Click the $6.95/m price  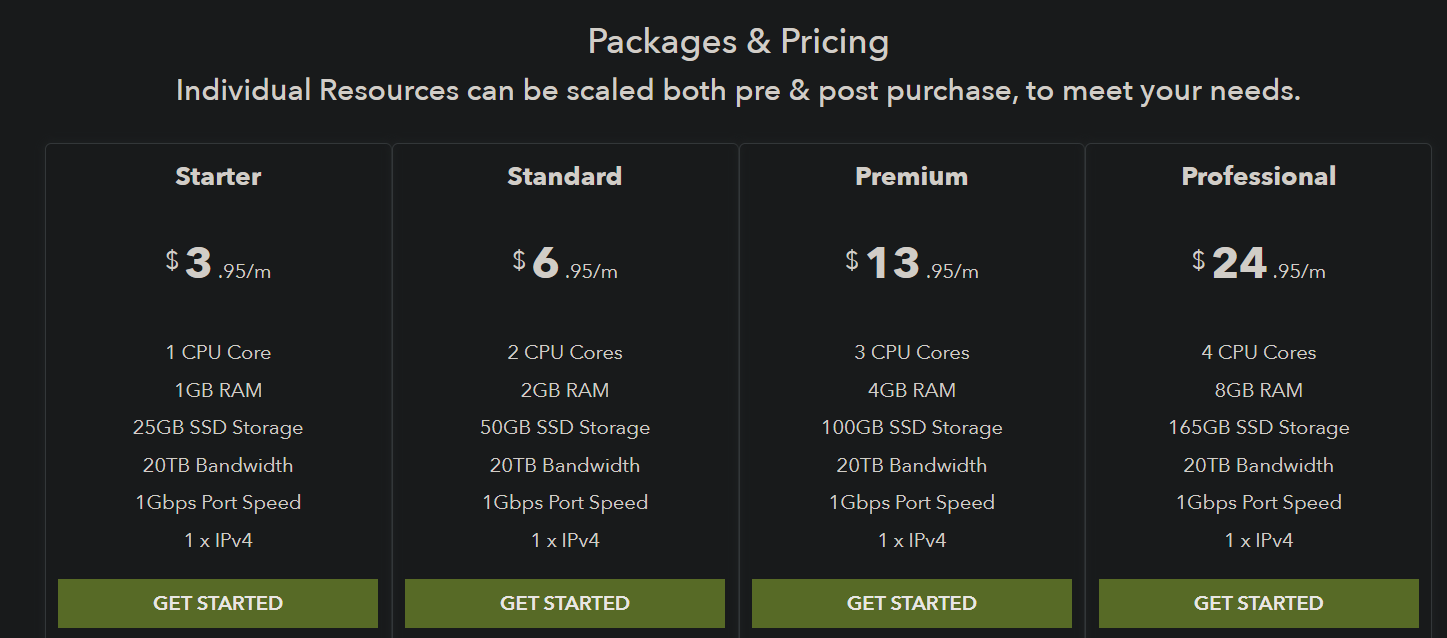(x=565, y=264)
